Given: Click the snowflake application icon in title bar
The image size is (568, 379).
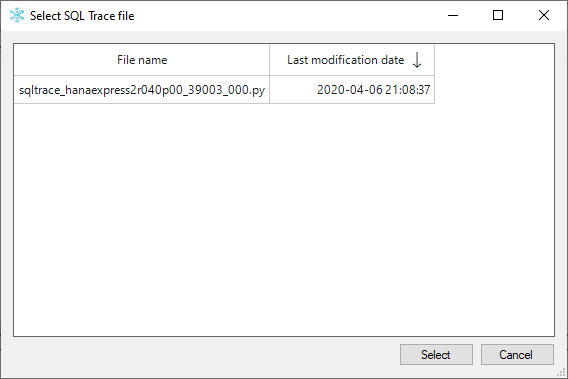Looking at the screenshot, I should pos(17,16).
